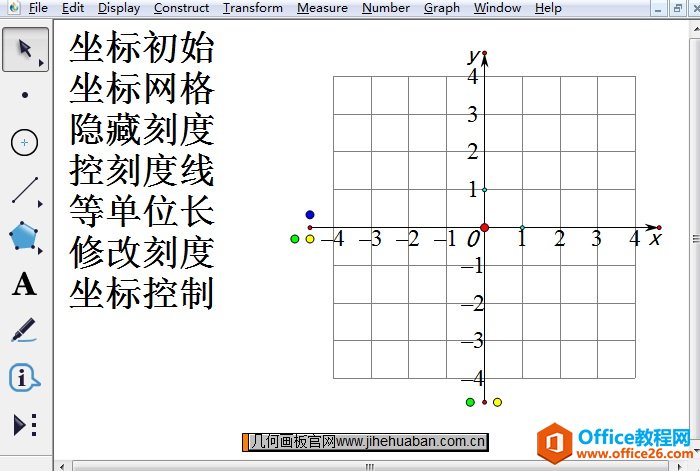The width and height of the screenshot is (700, 471).
Task: Select the Polygon tool
Action: pos(23,236)
